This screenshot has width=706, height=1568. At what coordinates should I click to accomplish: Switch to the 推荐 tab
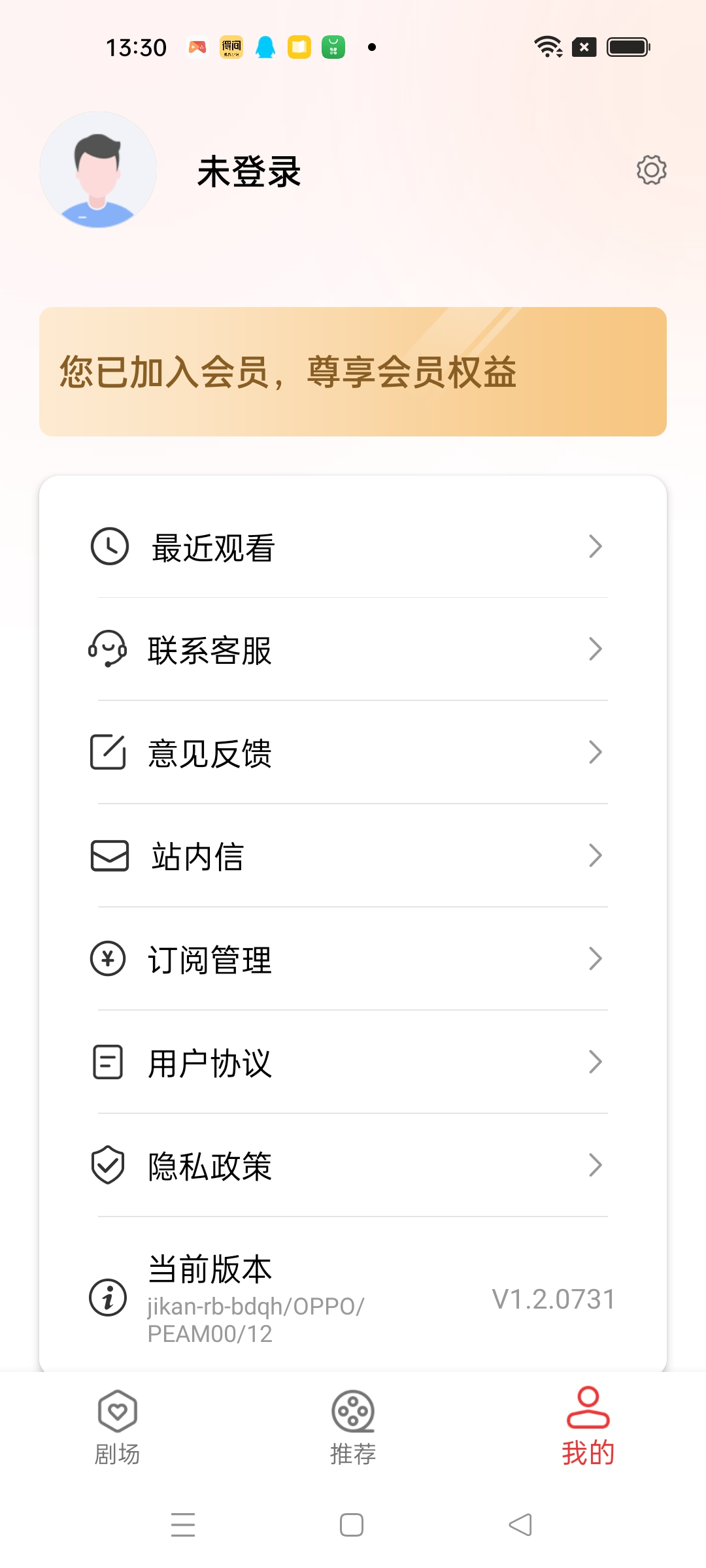[x=353, y=1428]
